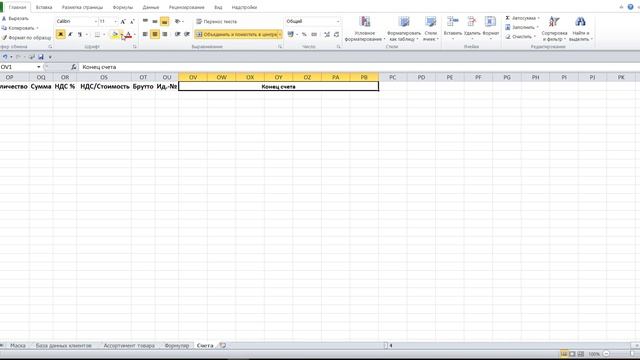Screen dimensions: 640x360
Task: Open the text orientation tool
Action: [x=178, y=21]
